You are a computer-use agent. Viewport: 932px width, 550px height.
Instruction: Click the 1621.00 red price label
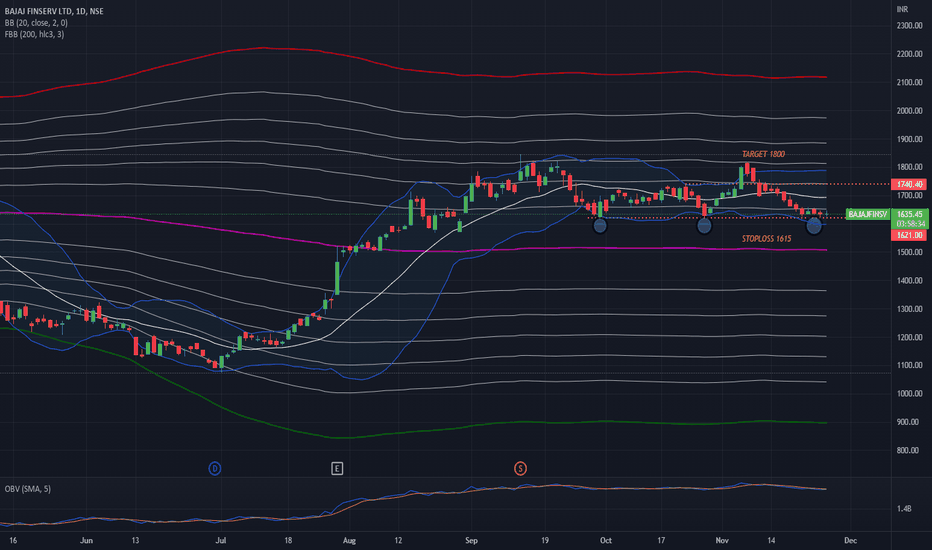point(909,235)
